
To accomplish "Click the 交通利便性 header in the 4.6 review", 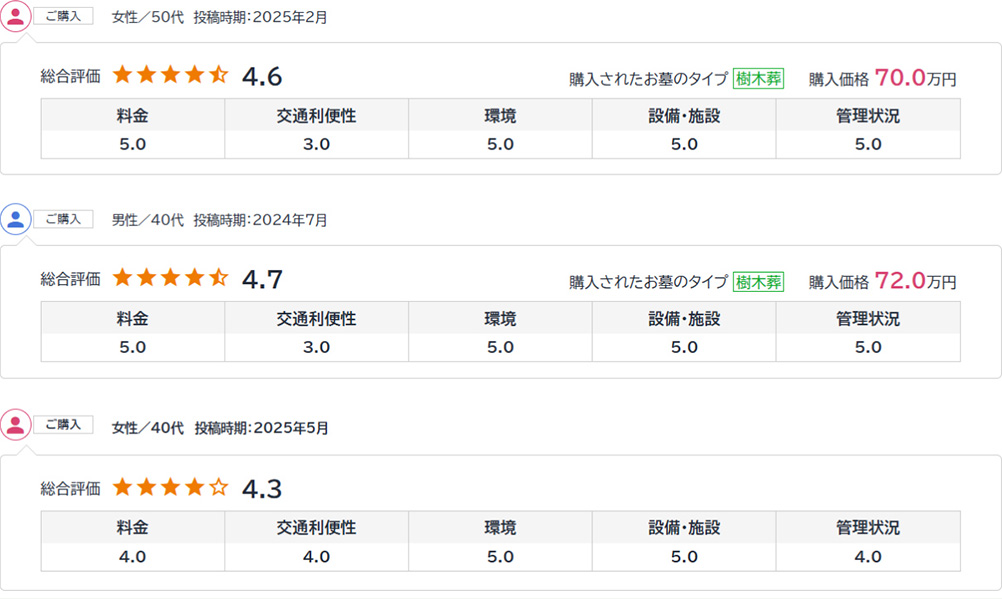I will point(316,115).
